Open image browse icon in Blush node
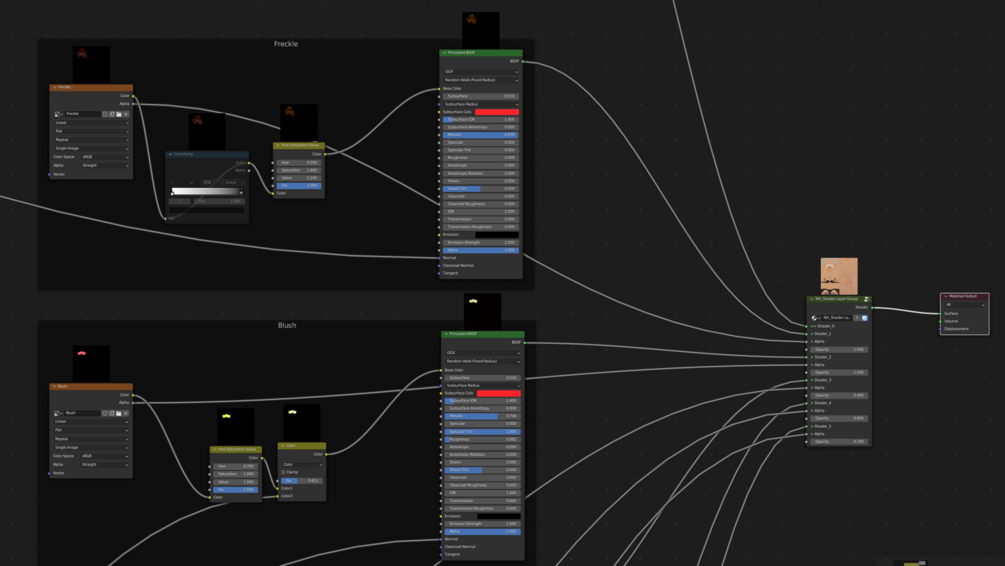 tap(58, 413)
